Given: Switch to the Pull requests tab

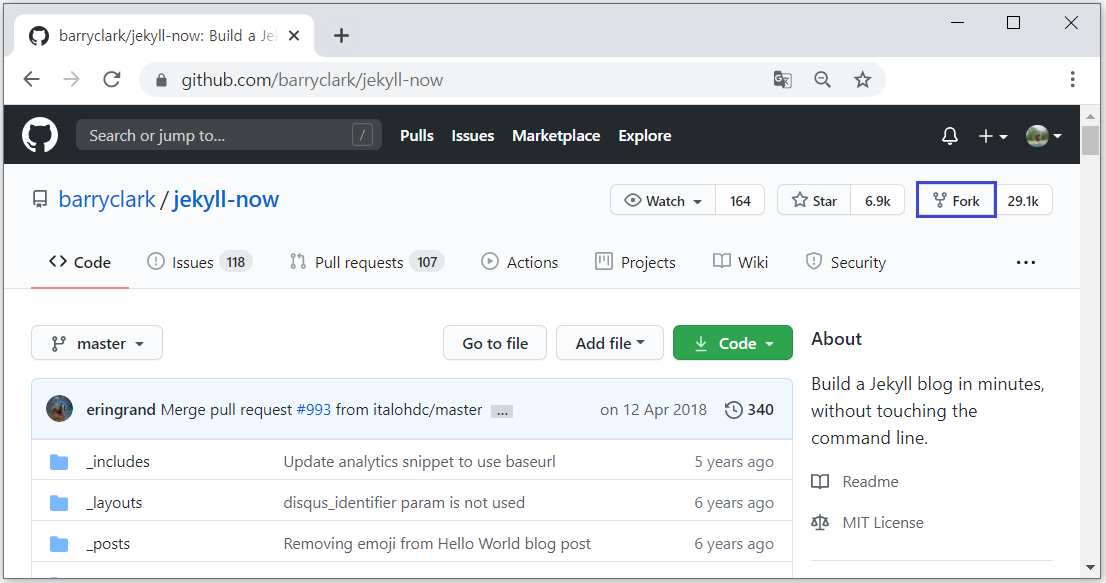Looking at the screenshot, I should coord(367,262).
